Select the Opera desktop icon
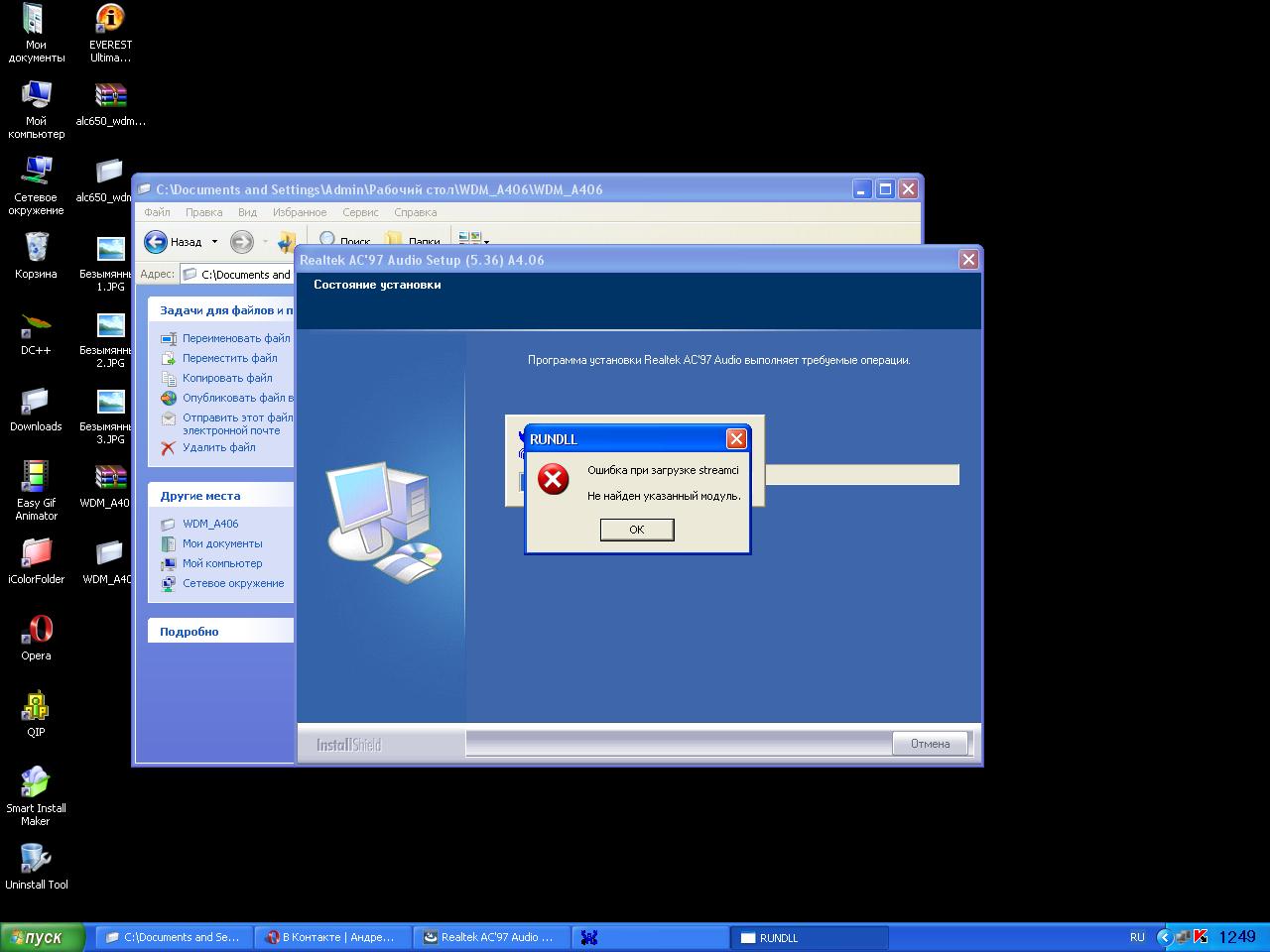 coord(36,638)
